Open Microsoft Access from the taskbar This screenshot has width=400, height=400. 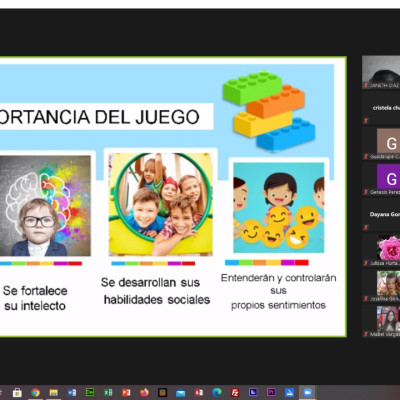[x=199, y=393]
